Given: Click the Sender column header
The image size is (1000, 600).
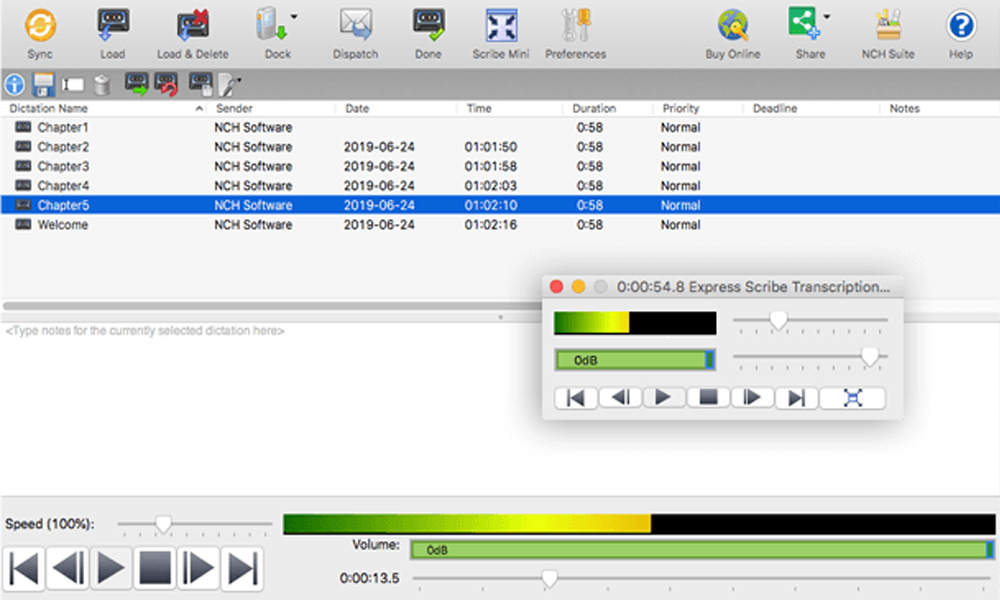Looking at the screenshot, I should coord(234,108).
